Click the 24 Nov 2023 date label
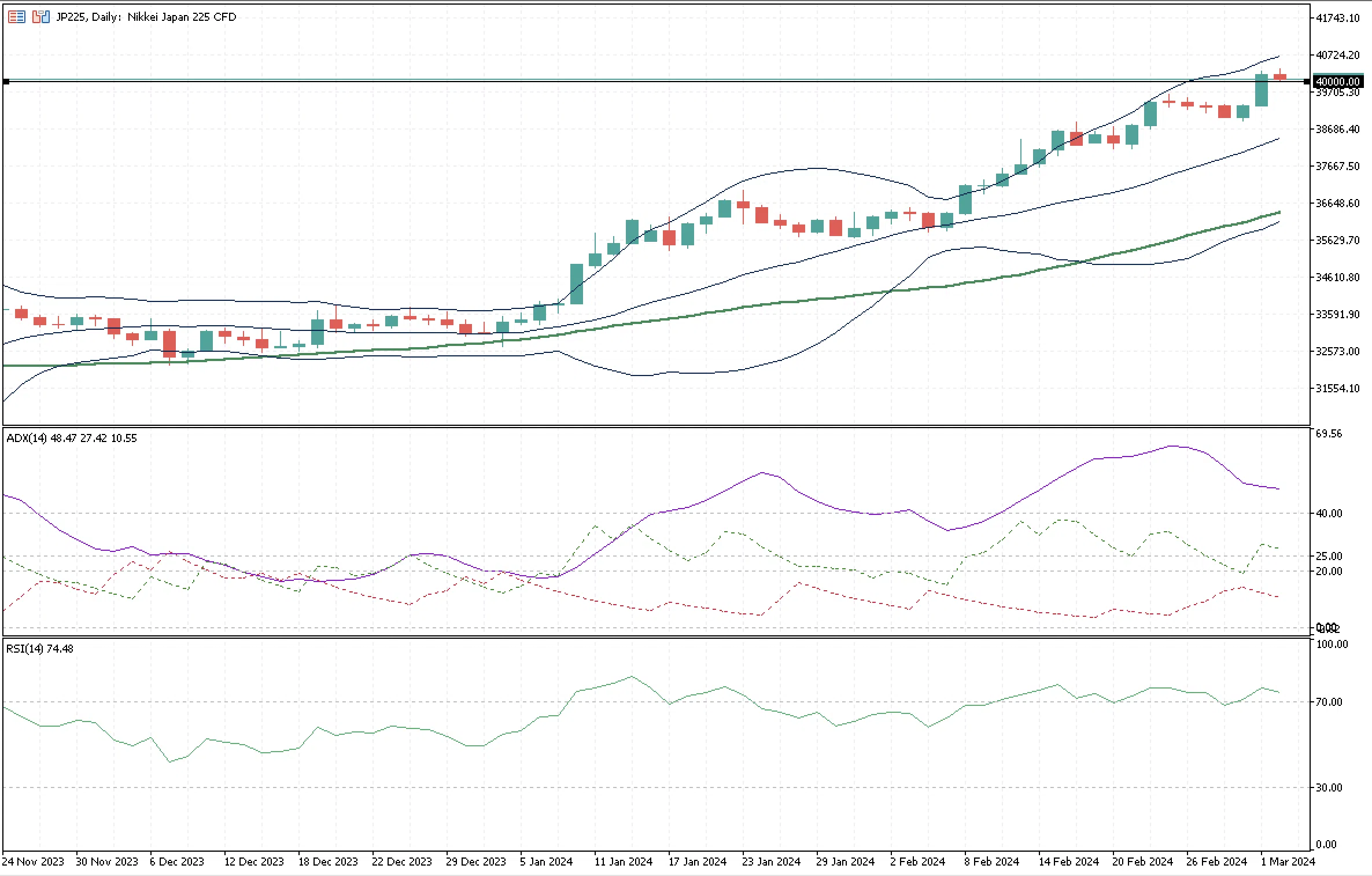This screenshot has height=876, width=1372. point(32,862)
